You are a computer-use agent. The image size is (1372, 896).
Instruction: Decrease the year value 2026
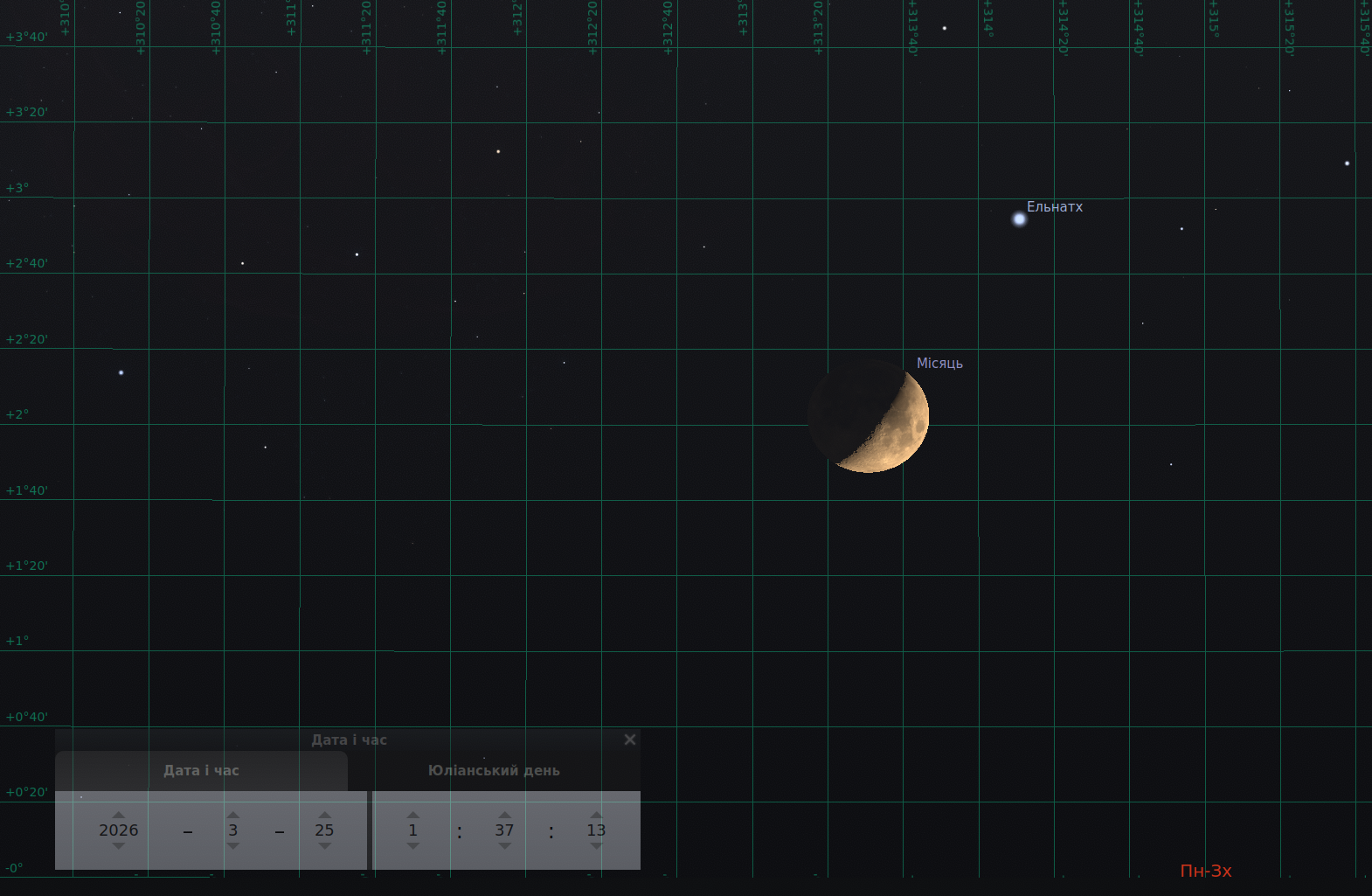click(119, 846)
